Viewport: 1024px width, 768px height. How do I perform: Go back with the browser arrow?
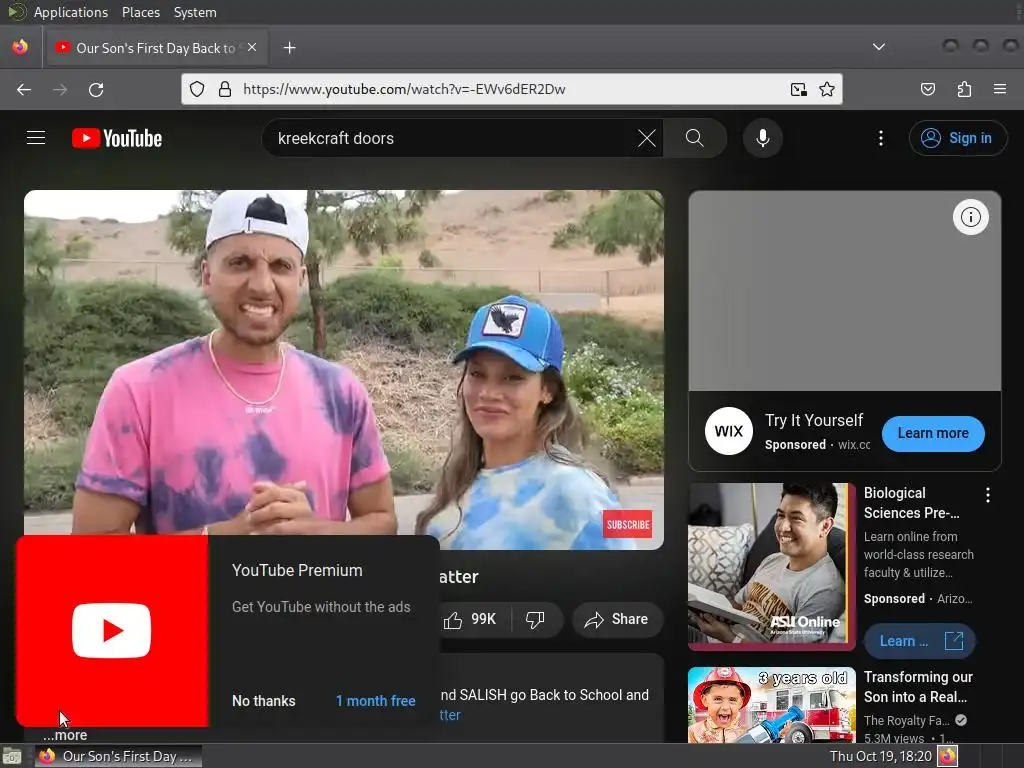click(x=24, y=89)
